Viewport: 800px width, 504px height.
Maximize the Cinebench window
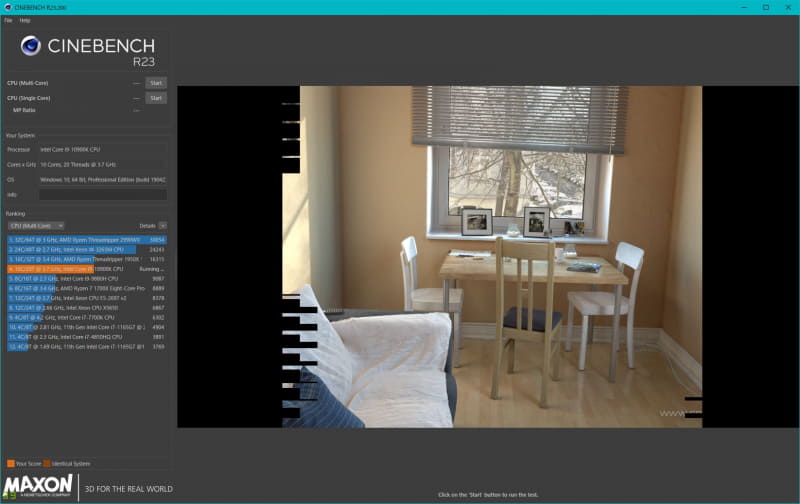766,7
